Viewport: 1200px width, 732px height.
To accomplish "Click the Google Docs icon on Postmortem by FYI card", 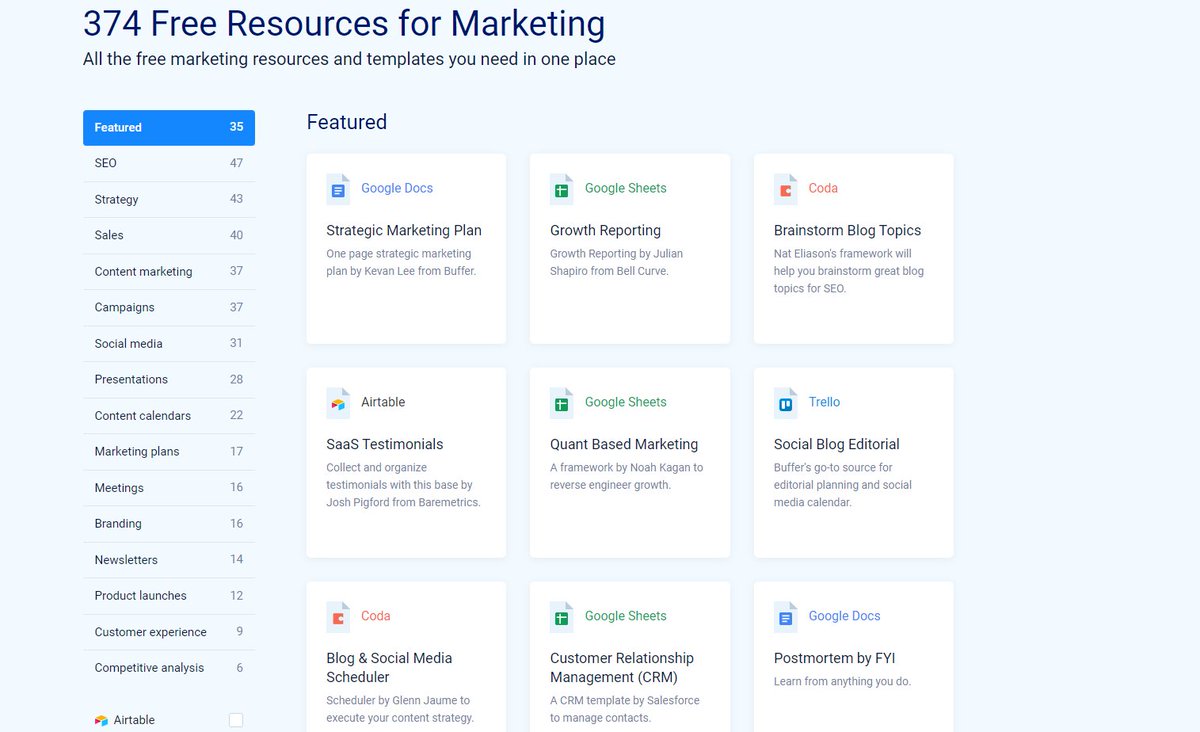I will point(786,617).
